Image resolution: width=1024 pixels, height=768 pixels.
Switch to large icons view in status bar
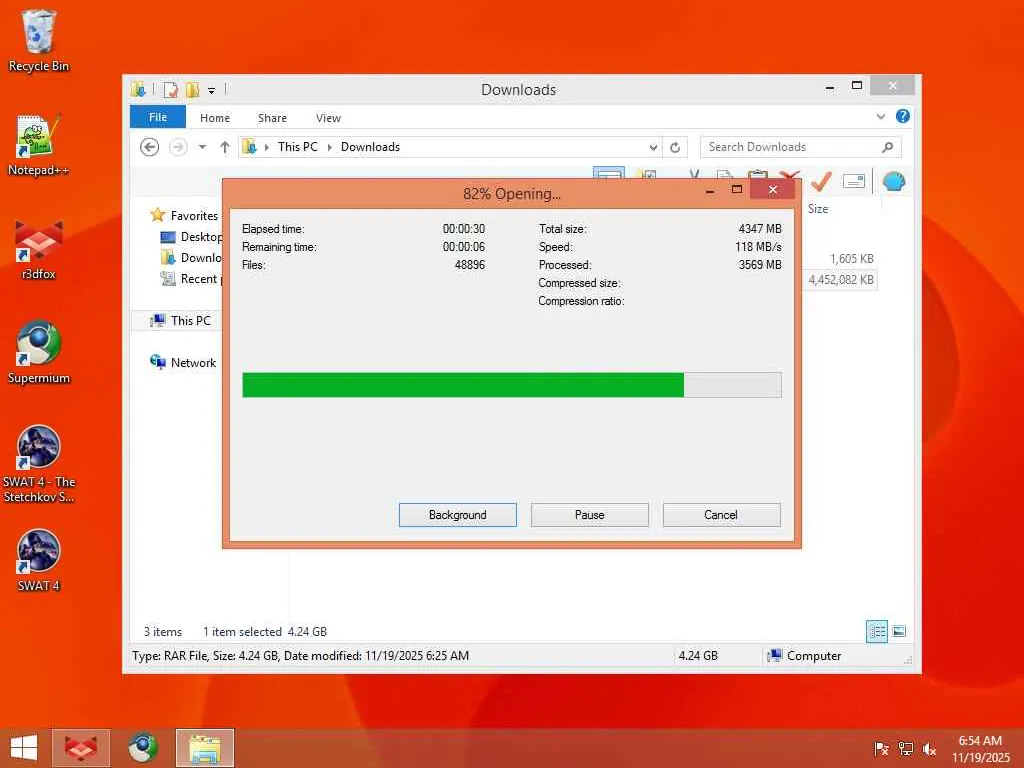coord(899,632)
